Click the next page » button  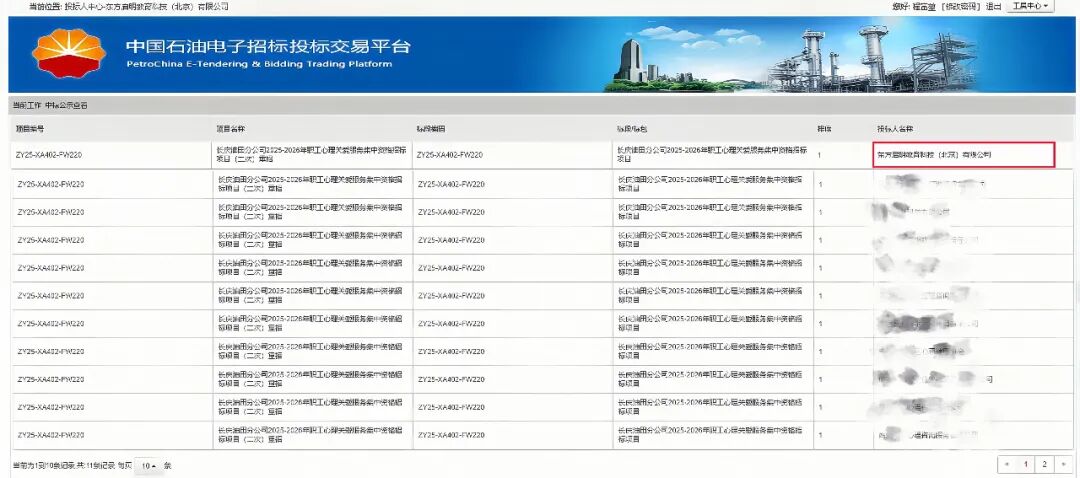click(x=1063, y=465)
